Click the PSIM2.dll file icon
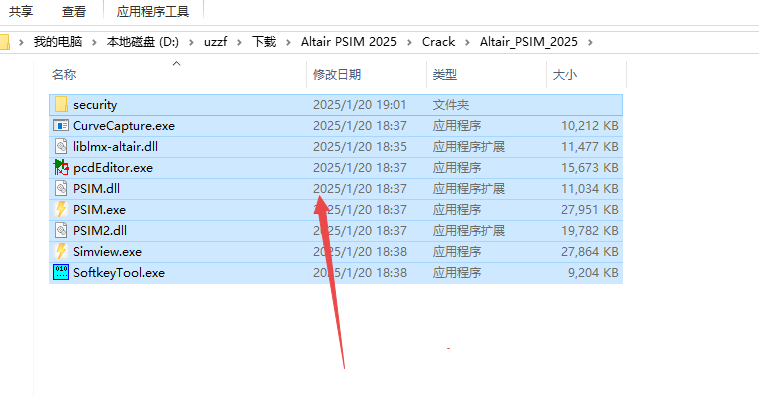The image size is (759, 397). pyautogui.click(x=61, y=230)
